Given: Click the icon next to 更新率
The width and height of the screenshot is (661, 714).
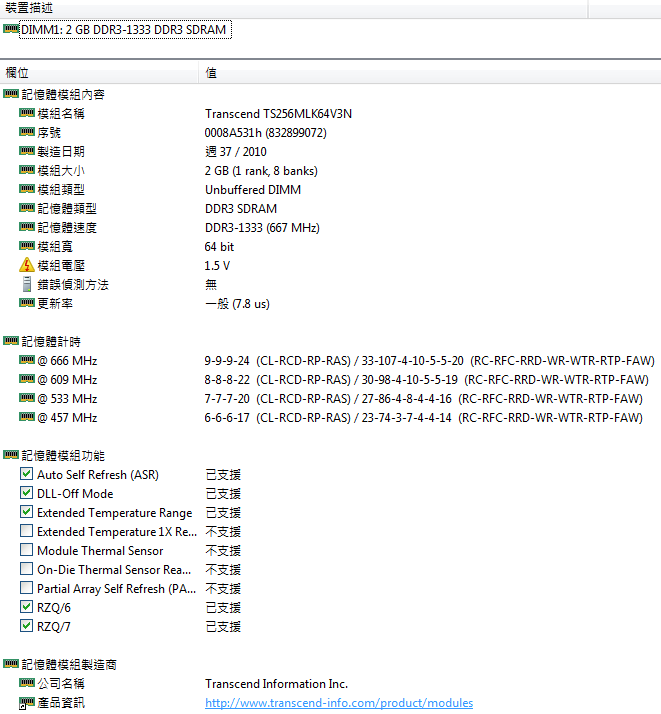Looking at the screenshot, I should coord(26,303).
